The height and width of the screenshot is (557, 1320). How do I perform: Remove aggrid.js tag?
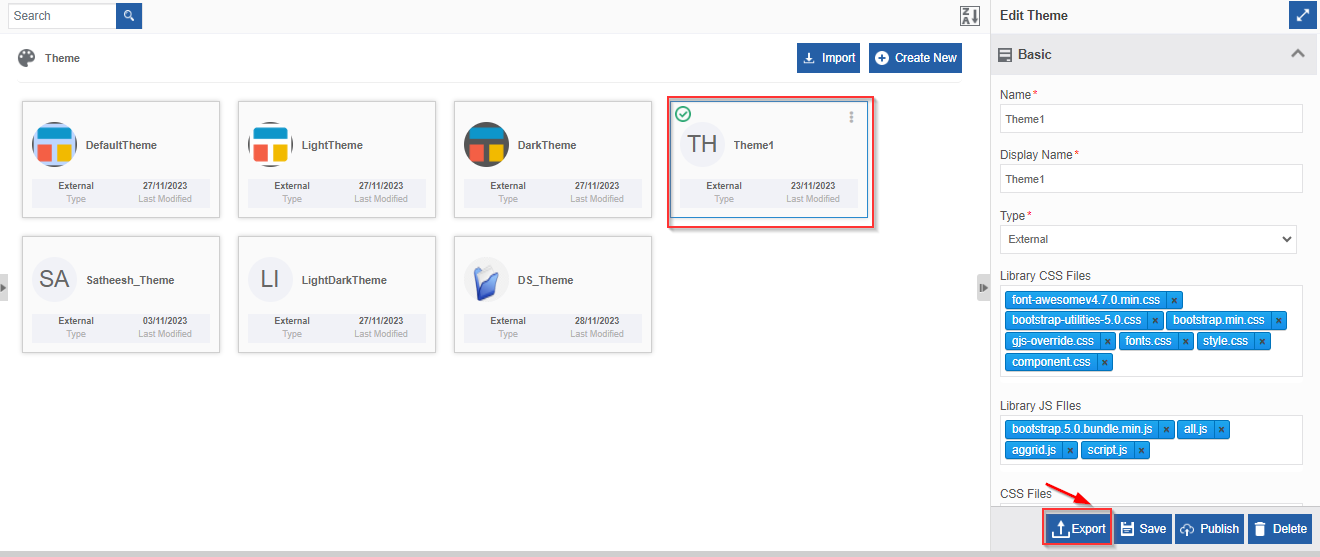click(1070, 450)
